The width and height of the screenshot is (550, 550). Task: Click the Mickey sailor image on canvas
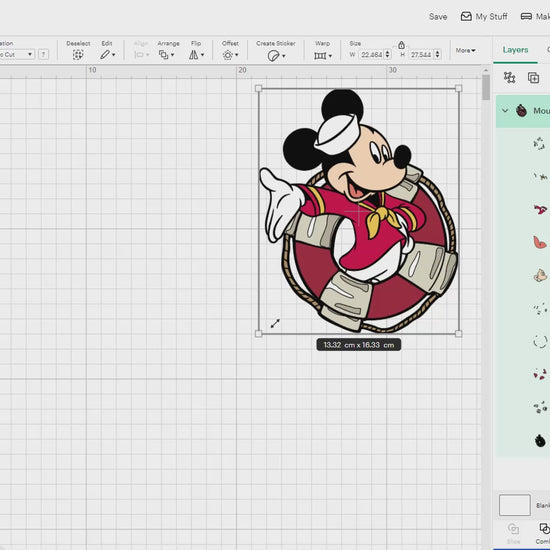click(x=358, y=211)
